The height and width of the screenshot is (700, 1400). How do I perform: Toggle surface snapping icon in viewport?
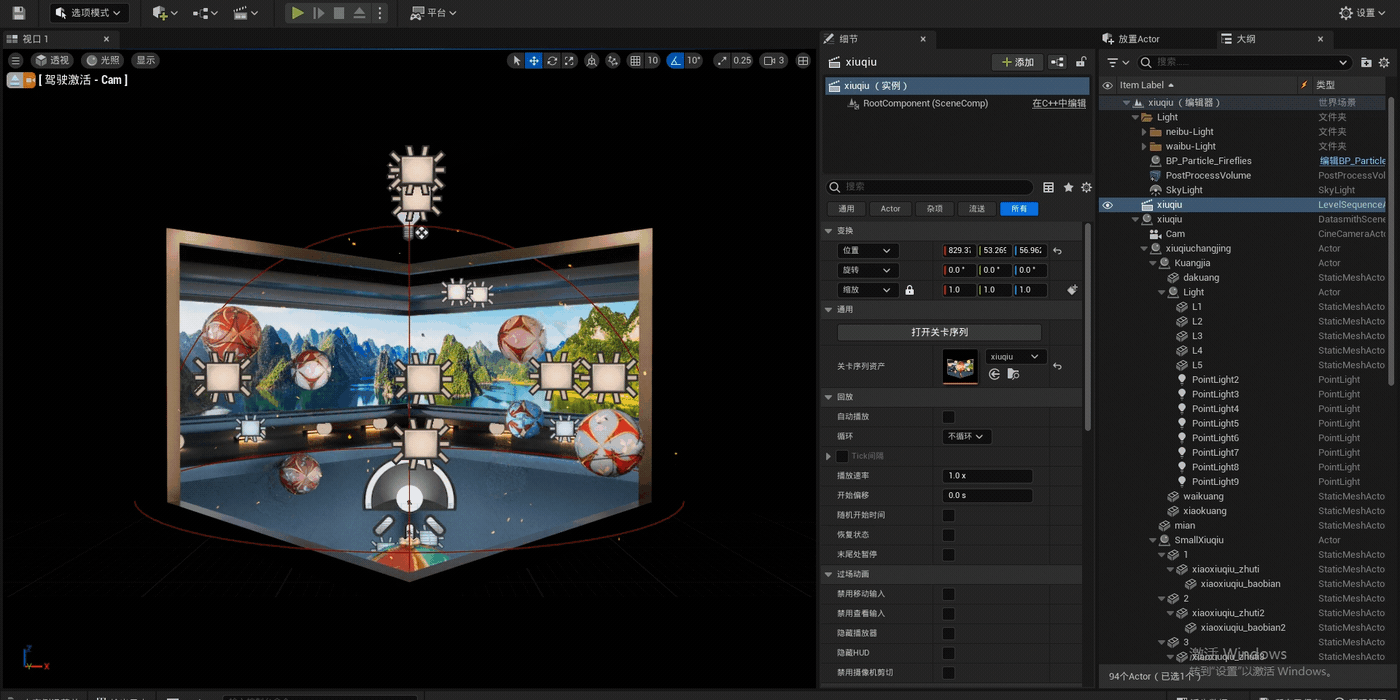pos(613,61)
